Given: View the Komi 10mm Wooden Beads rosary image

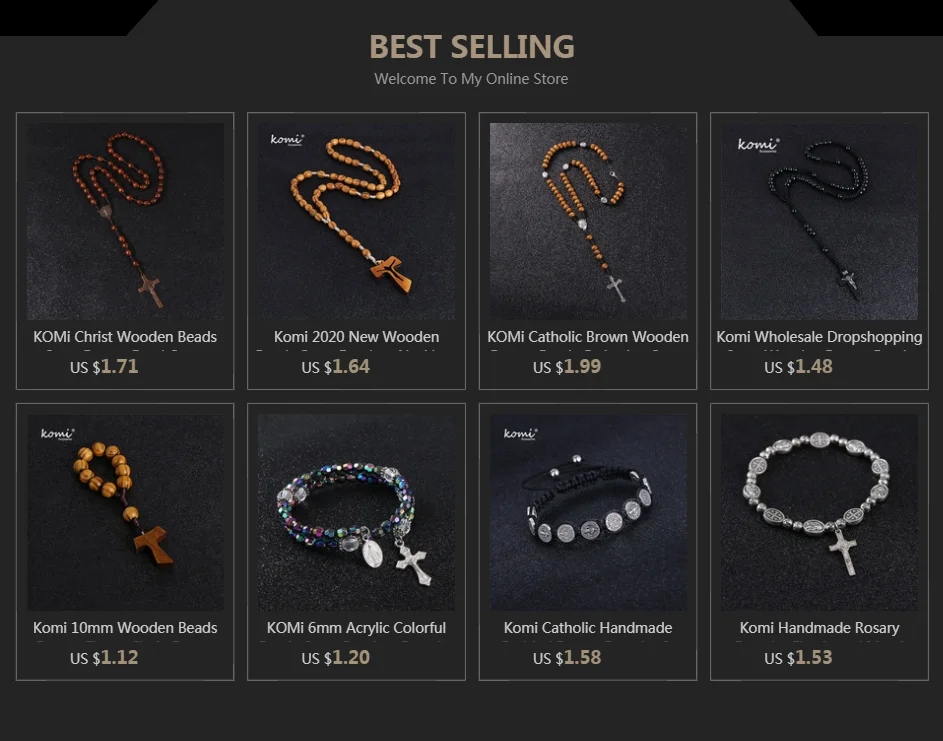Looking at the screenshot, I should [x=125, y=512].
